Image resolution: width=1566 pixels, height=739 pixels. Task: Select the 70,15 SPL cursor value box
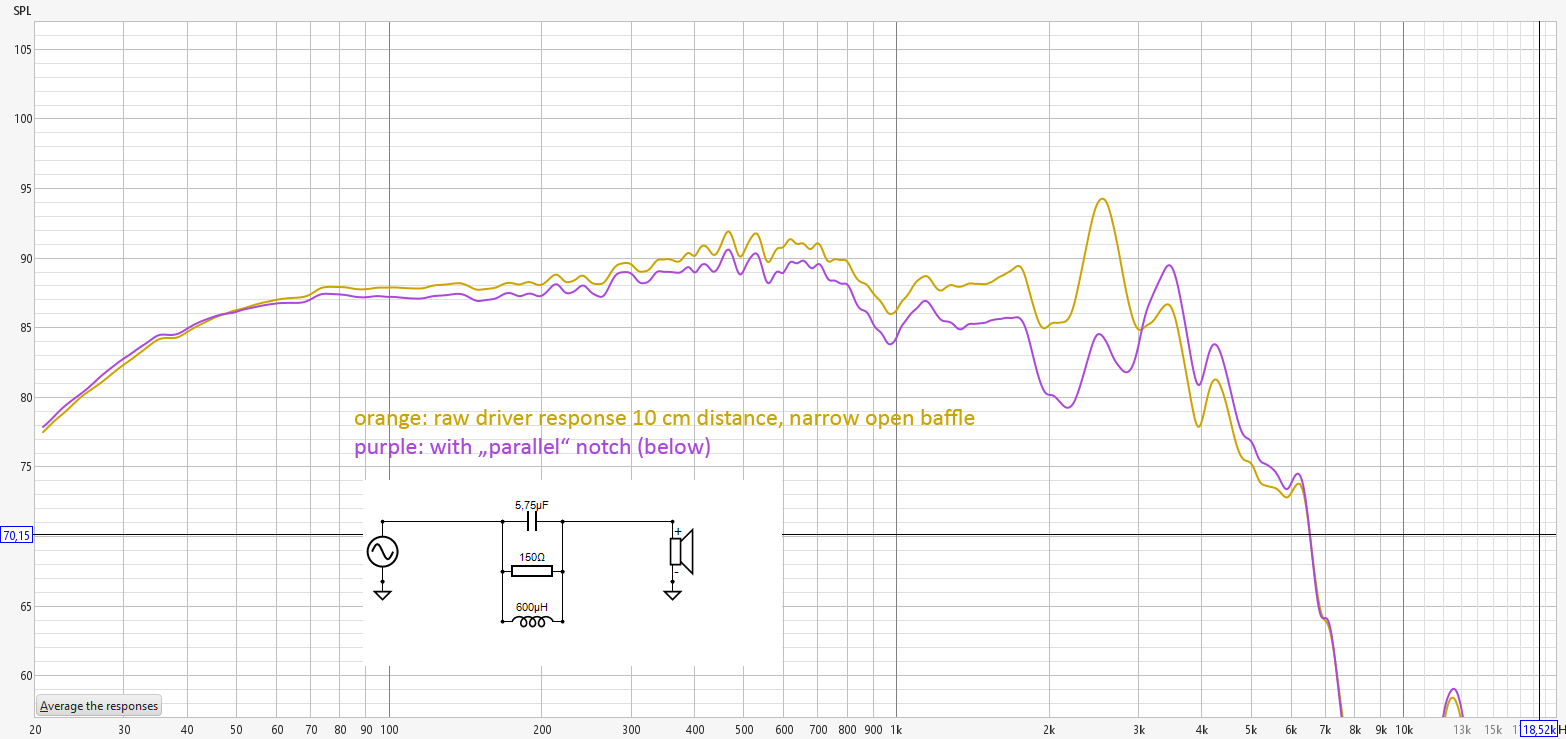(17, 535)
